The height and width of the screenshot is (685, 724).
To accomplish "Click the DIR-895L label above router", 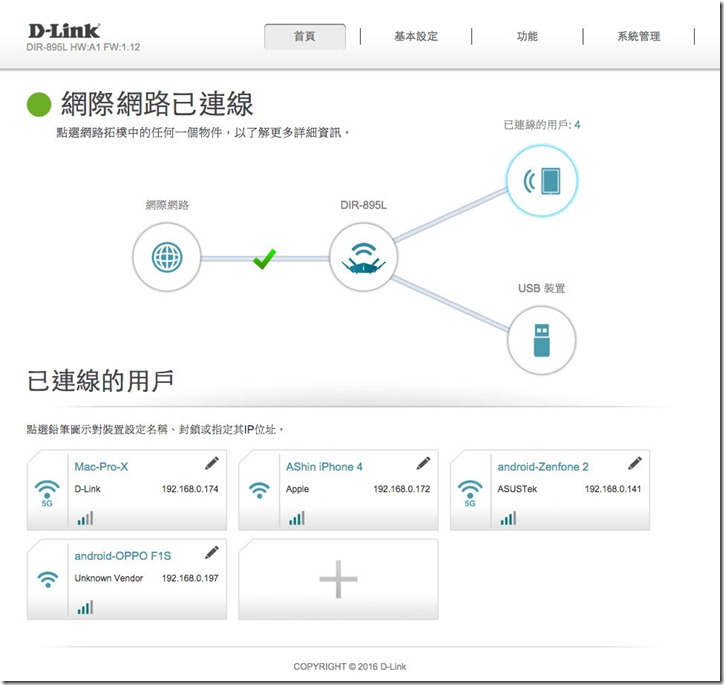I will click(x=363, y=205).
